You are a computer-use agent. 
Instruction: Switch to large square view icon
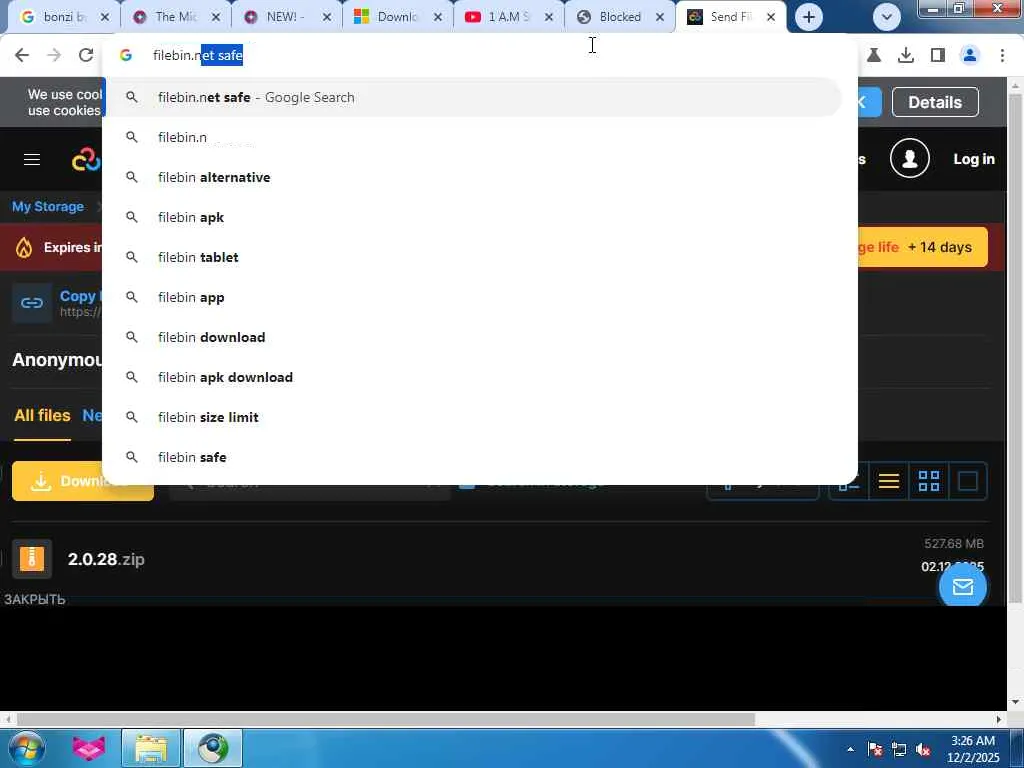click(968, 481)
